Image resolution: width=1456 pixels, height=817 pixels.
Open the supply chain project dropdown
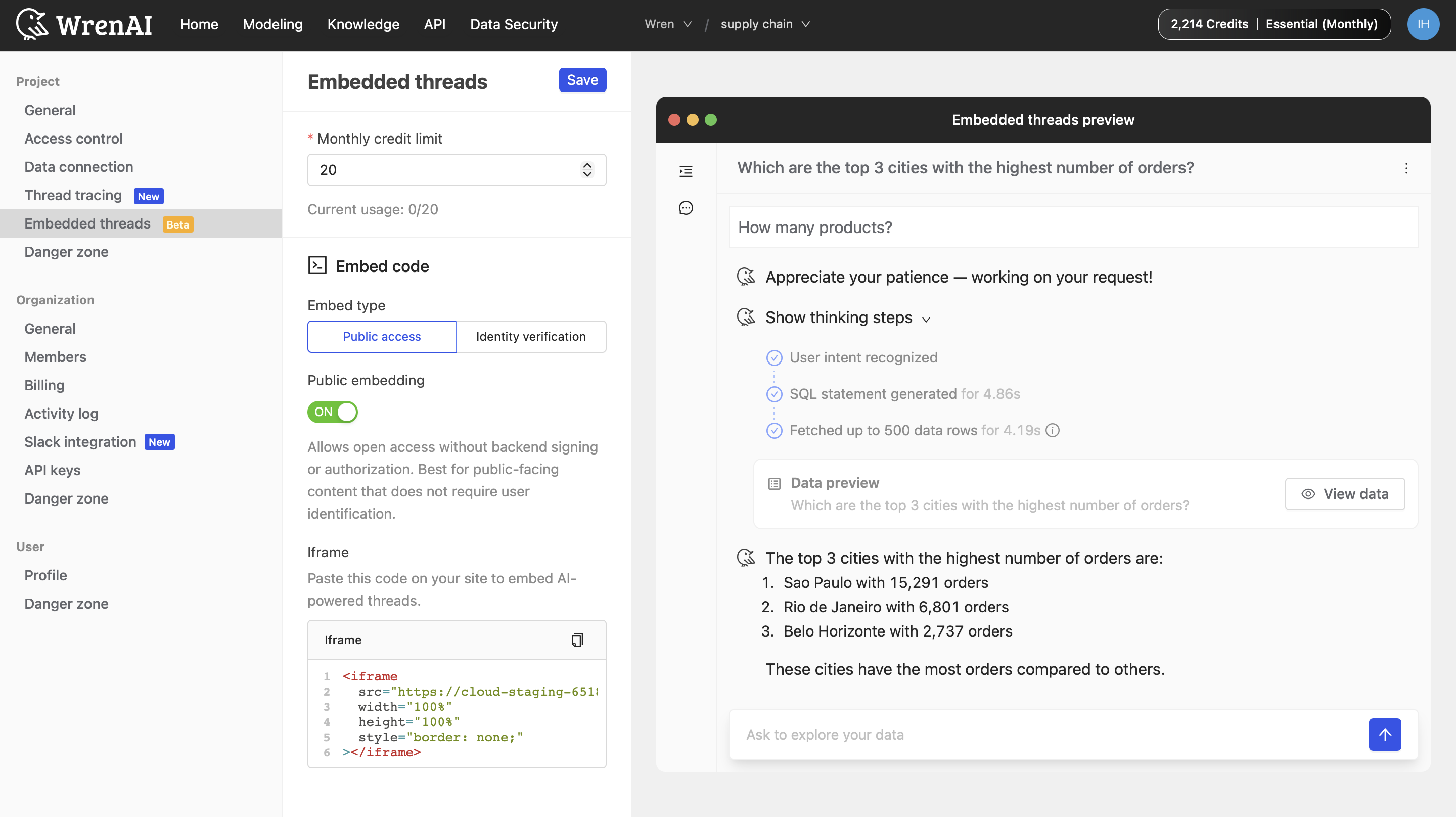click(x=765, y=24)
